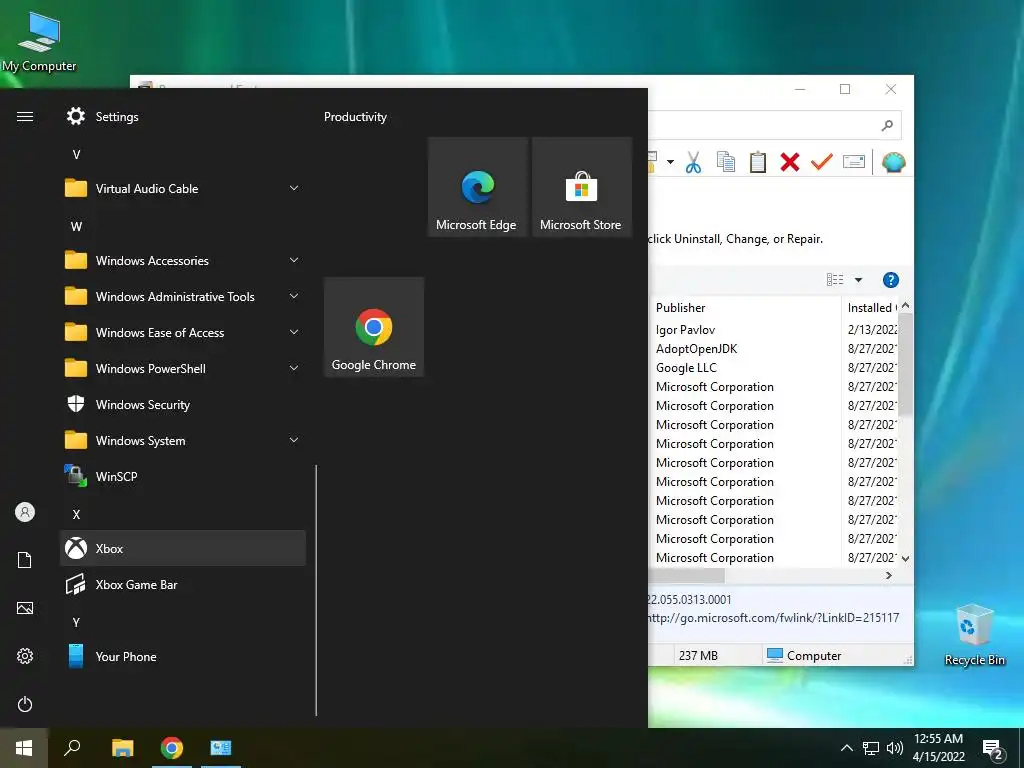Open Settings gear in the Start sidebar

[25, 656]
